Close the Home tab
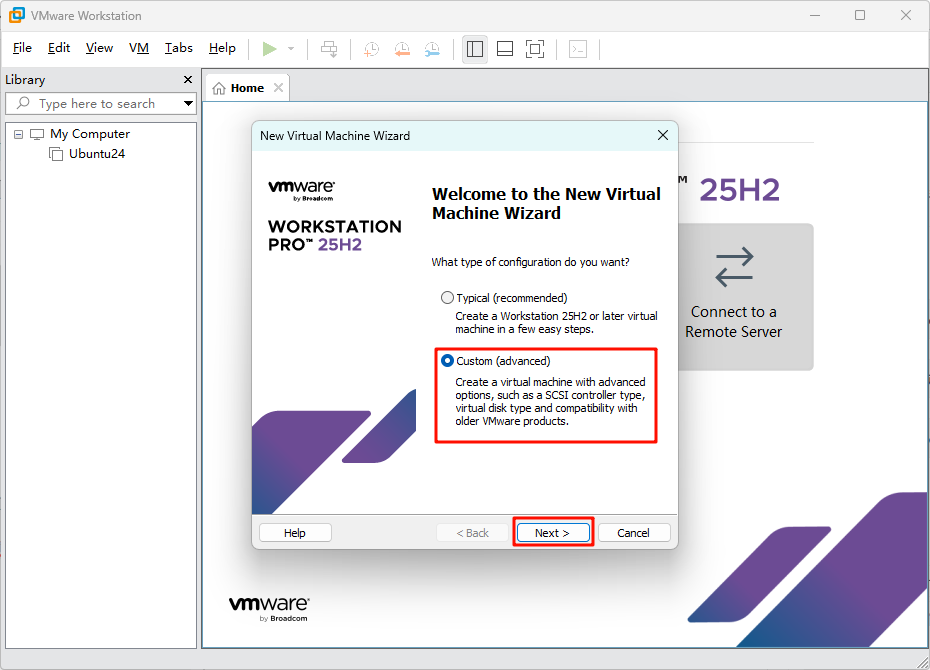Viewport: 930px width, 670px height. click(x=278, y=88)
